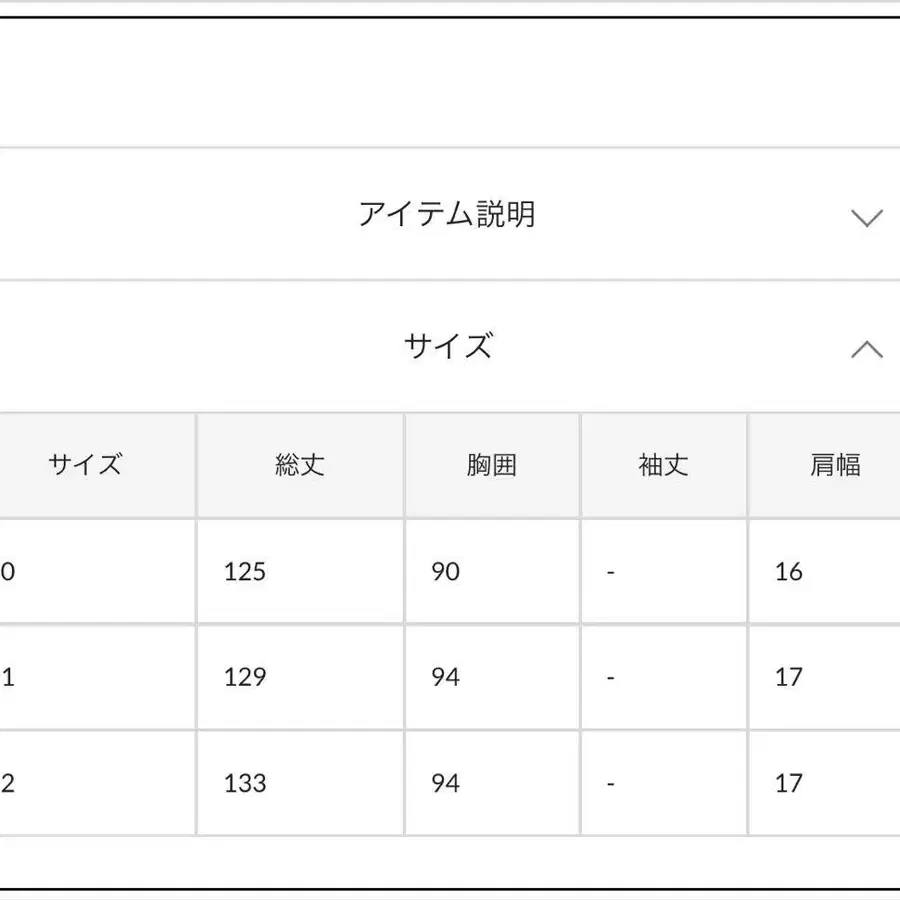
Task: Click the 胸囲 value 90 cell
Action: click(446, 572)
